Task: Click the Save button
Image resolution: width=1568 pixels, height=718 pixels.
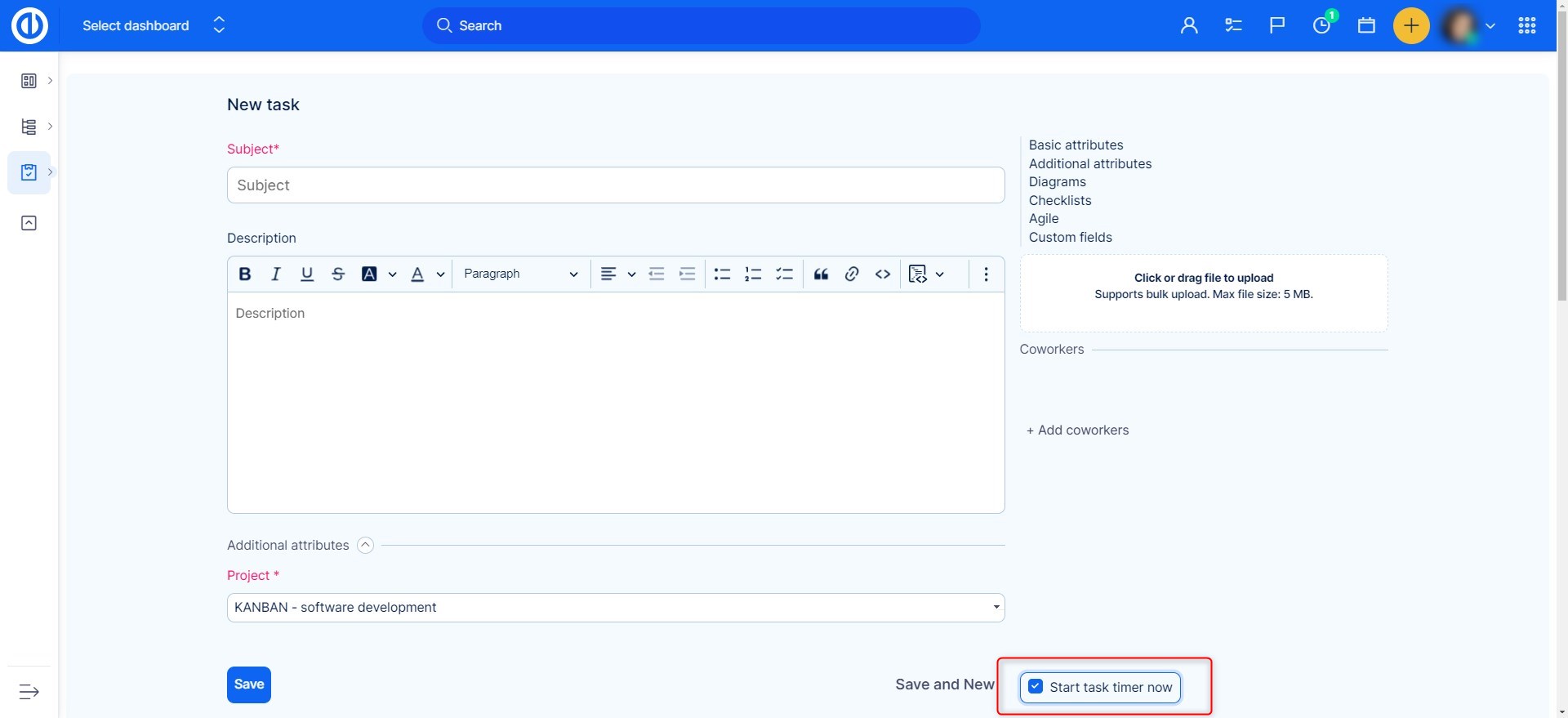Action: pyautogui.click(x=249, y=685)
